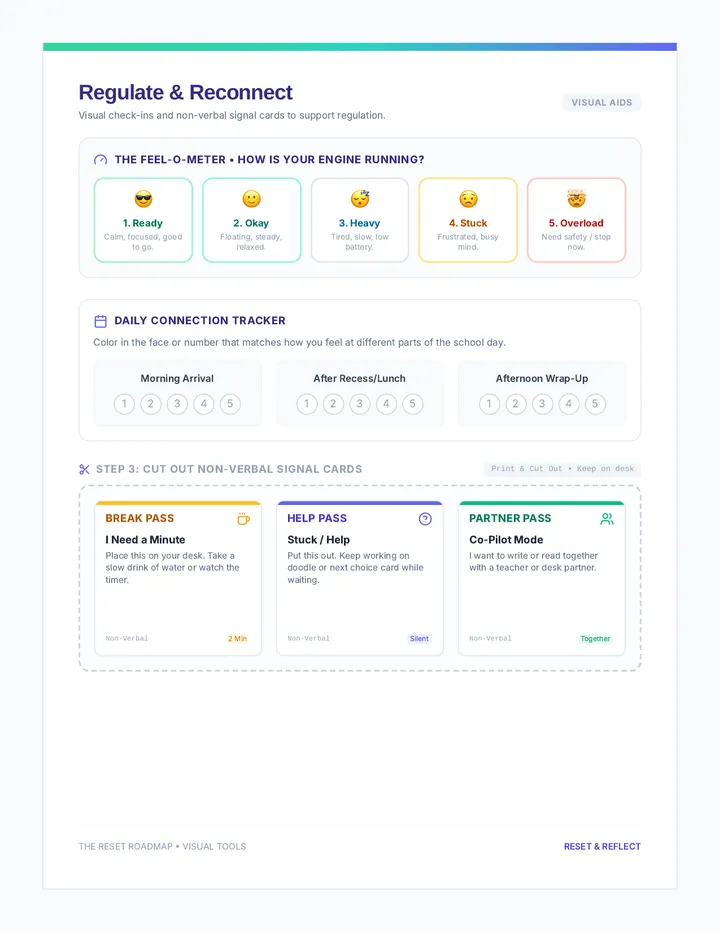The width and height of the screenshot is (720, 932).
Task: Click the scissors icon next to Step 3
Action: point(84,470)
